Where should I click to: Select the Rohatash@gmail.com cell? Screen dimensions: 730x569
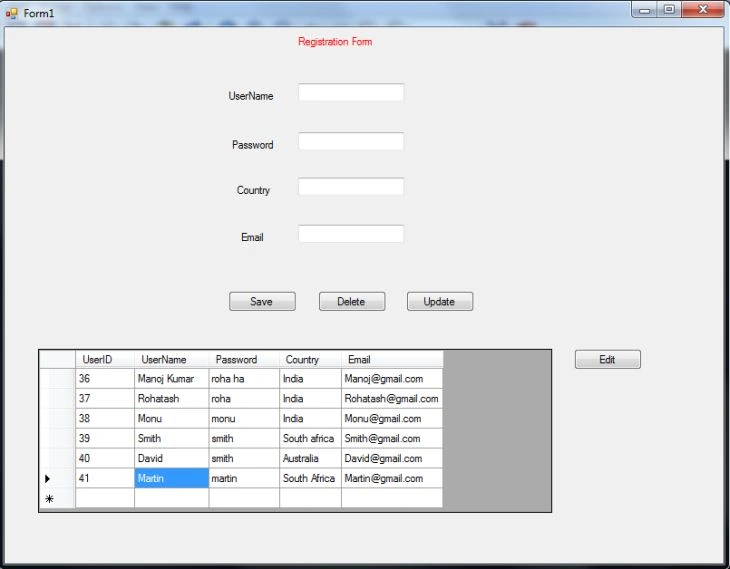[392, 399]
